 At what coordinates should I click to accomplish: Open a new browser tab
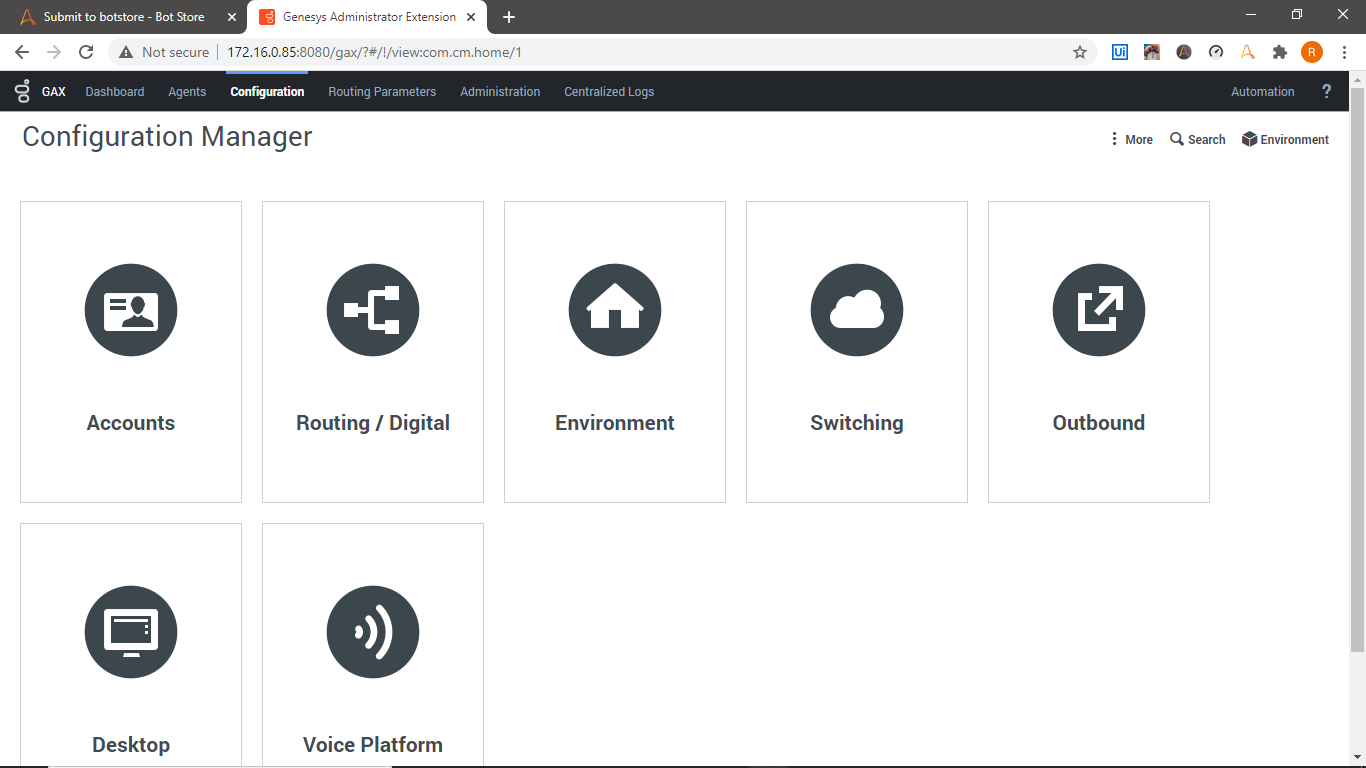509,17
